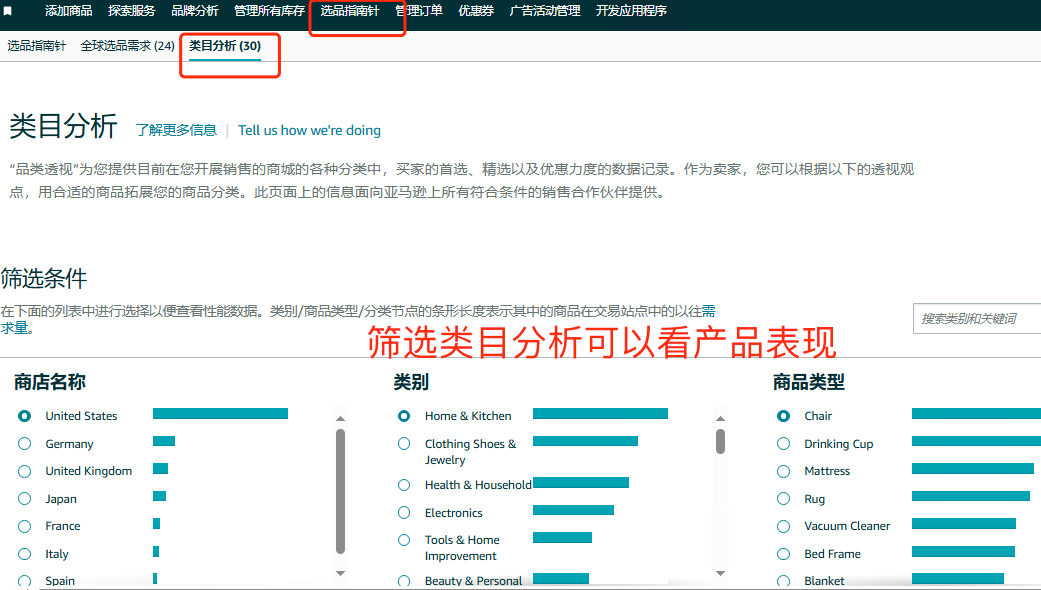Open the 管理所有库存 menu
Screen dimensions: 1041x590
pyautogui.click(x=268, y=12)
